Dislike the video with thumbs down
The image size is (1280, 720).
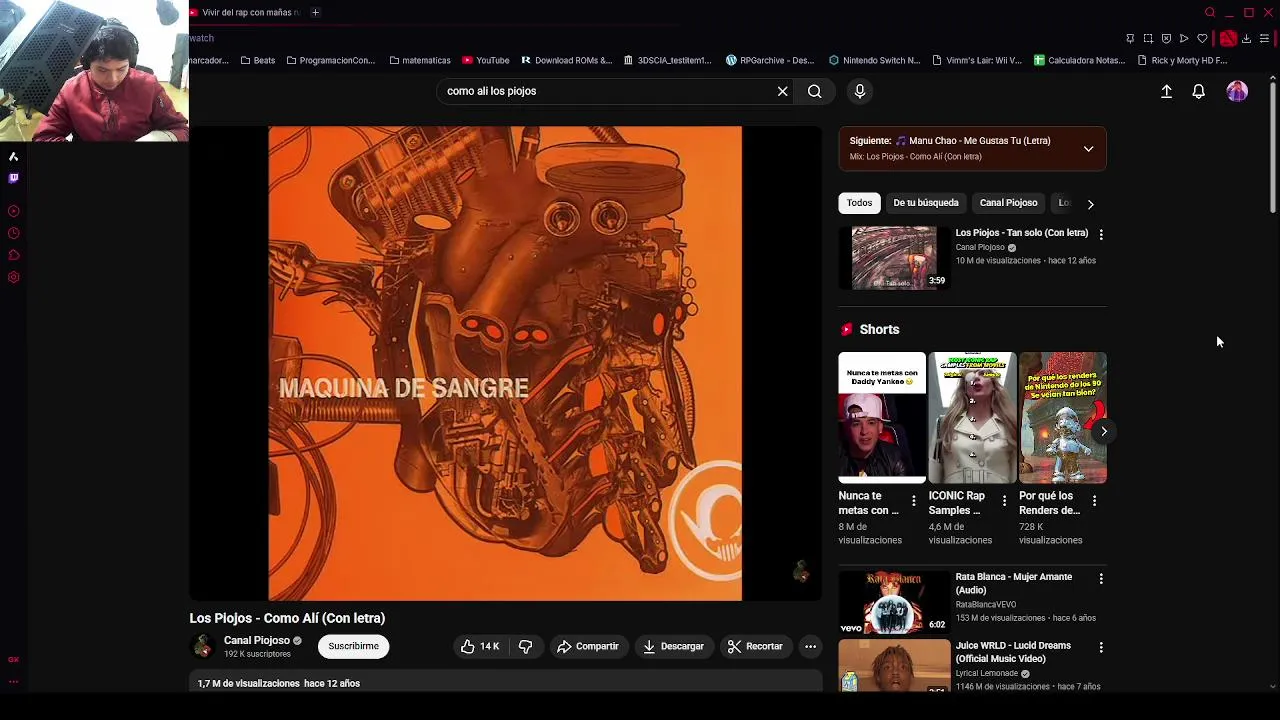(x=525, y=646)
